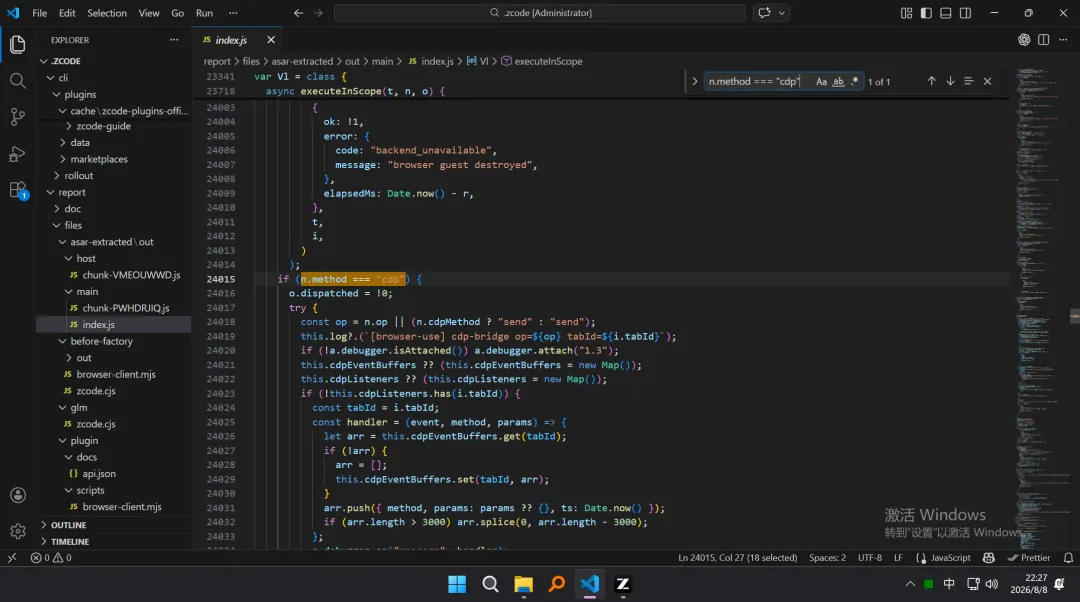The width and height of the screenshot is (1080, 602).
Task: Toggle Replace expander in find widget
Action: [694, 81]
